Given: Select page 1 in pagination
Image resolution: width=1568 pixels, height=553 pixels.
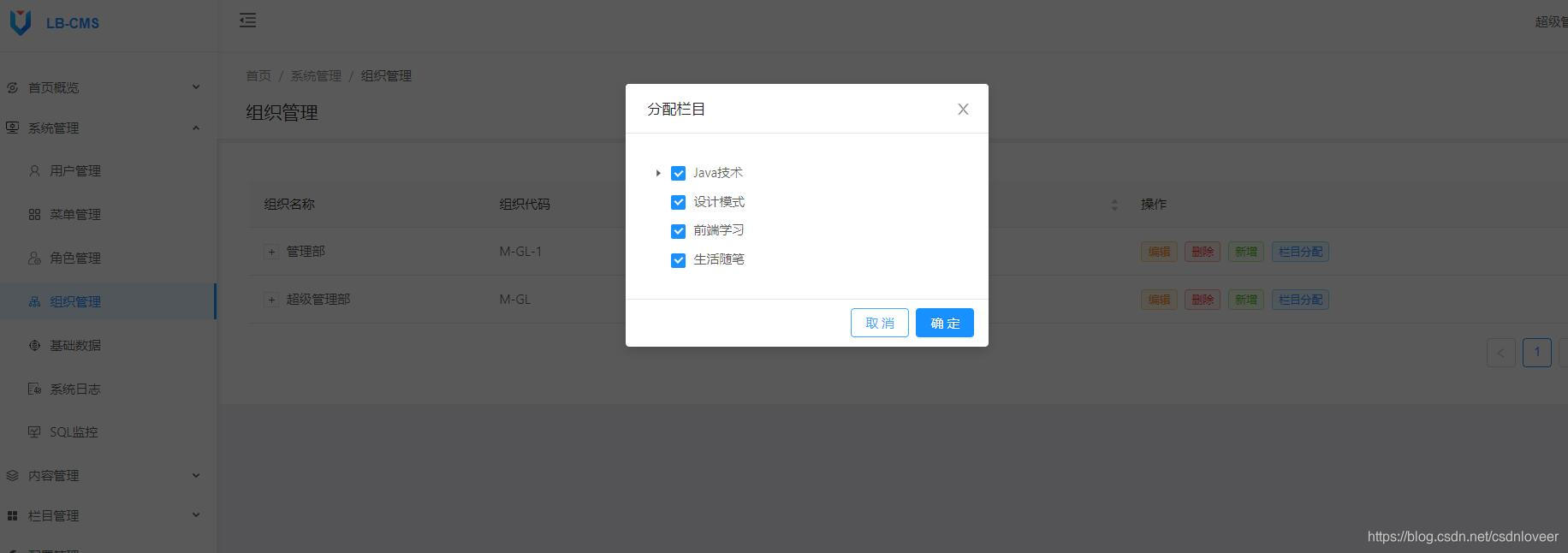Looking at the screenshot, I should 1537,352.
